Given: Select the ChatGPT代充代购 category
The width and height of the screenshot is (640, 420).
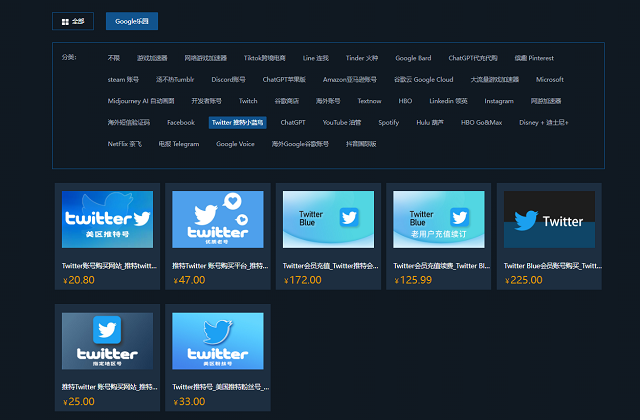Looking at the screenshot, I should pos(473,58).
